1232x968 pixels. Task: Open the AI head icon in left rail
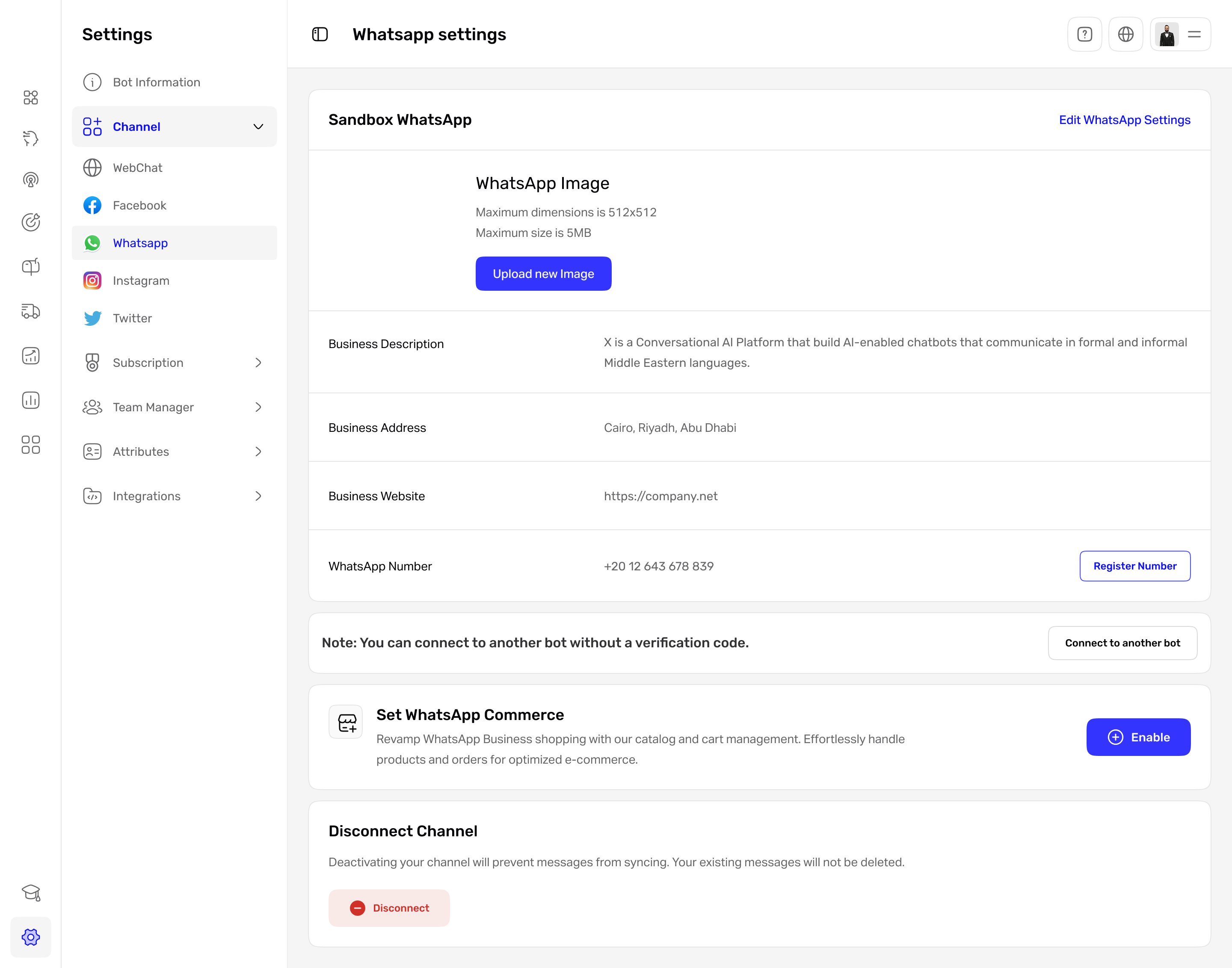pyautogui.click(x=31, y=138)
